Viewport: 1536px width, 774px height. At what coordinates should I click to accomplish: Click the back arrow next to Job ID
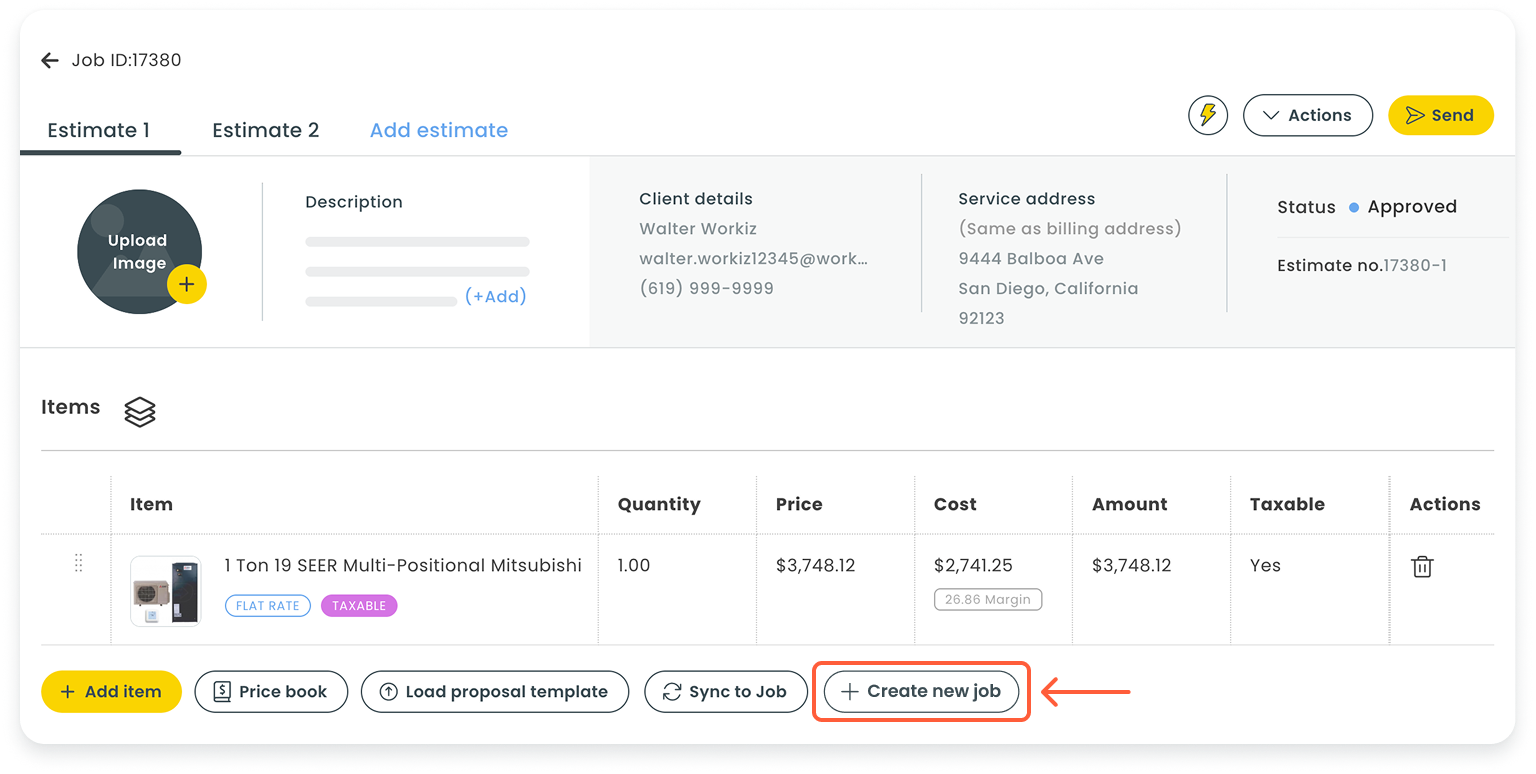[x=50, y=61]
